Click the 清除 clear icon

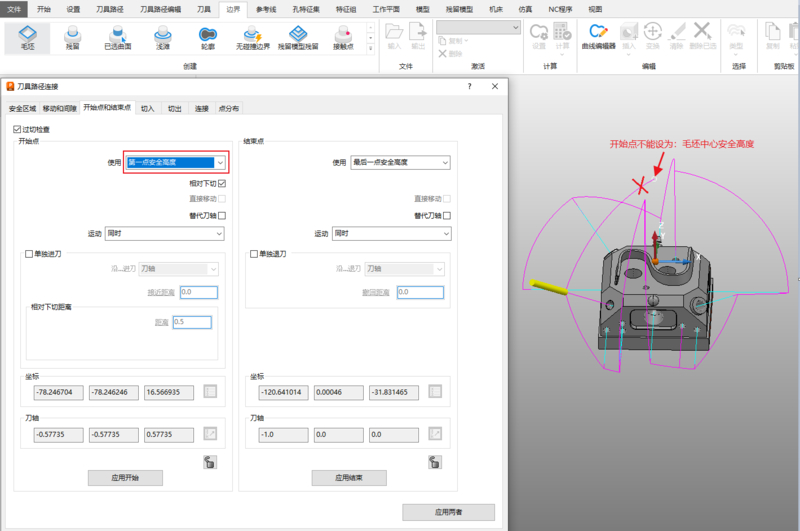pyautogui.click(x=677, y=36)
